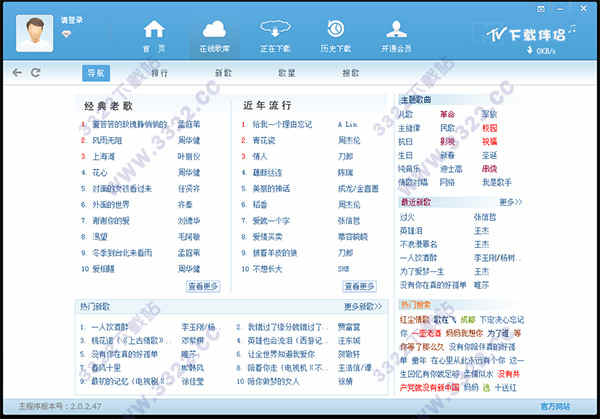Select song 稻香
Screen dimensions: 600x419
pos(260,205)
